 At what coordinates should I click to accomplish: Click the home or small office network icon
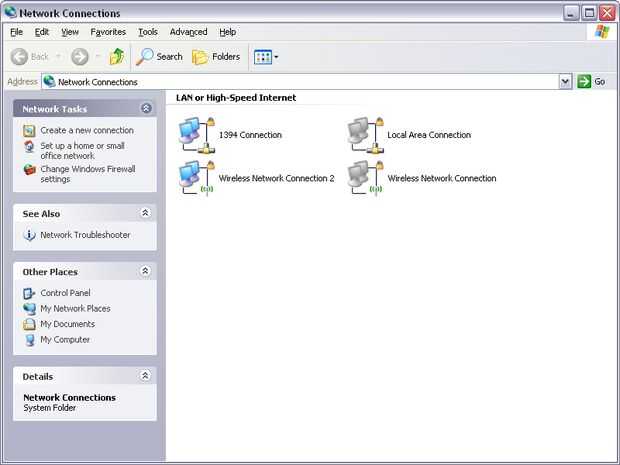coord(29,146)
